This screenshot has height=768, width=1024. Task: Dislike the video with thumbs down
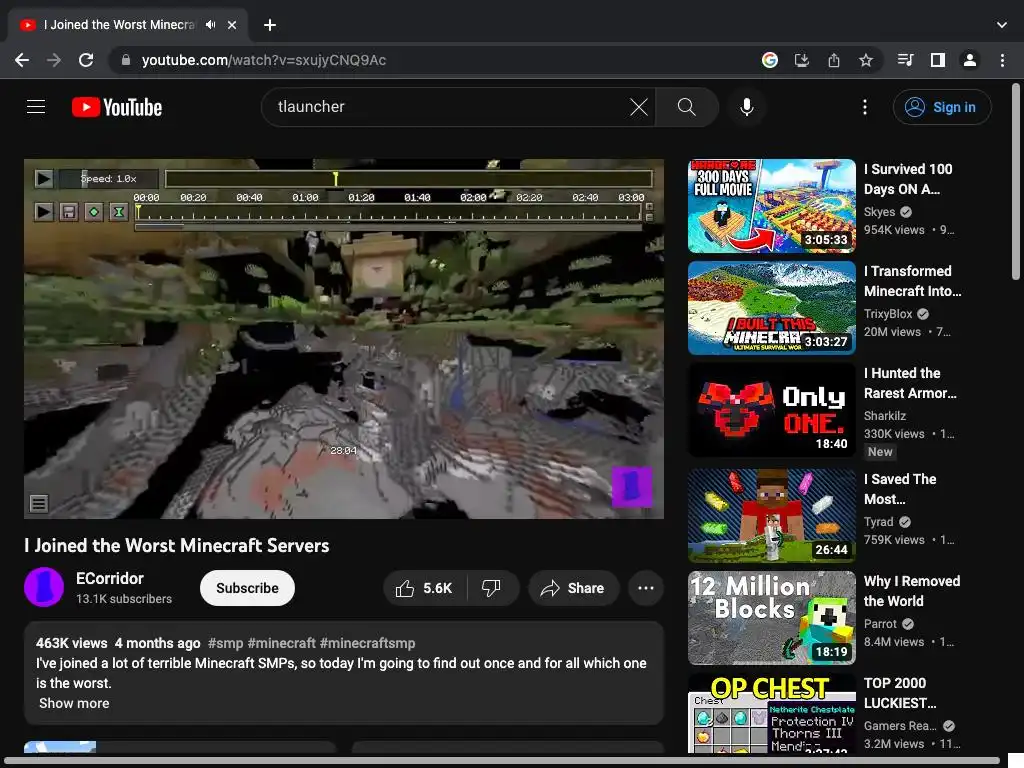[492, 588]
